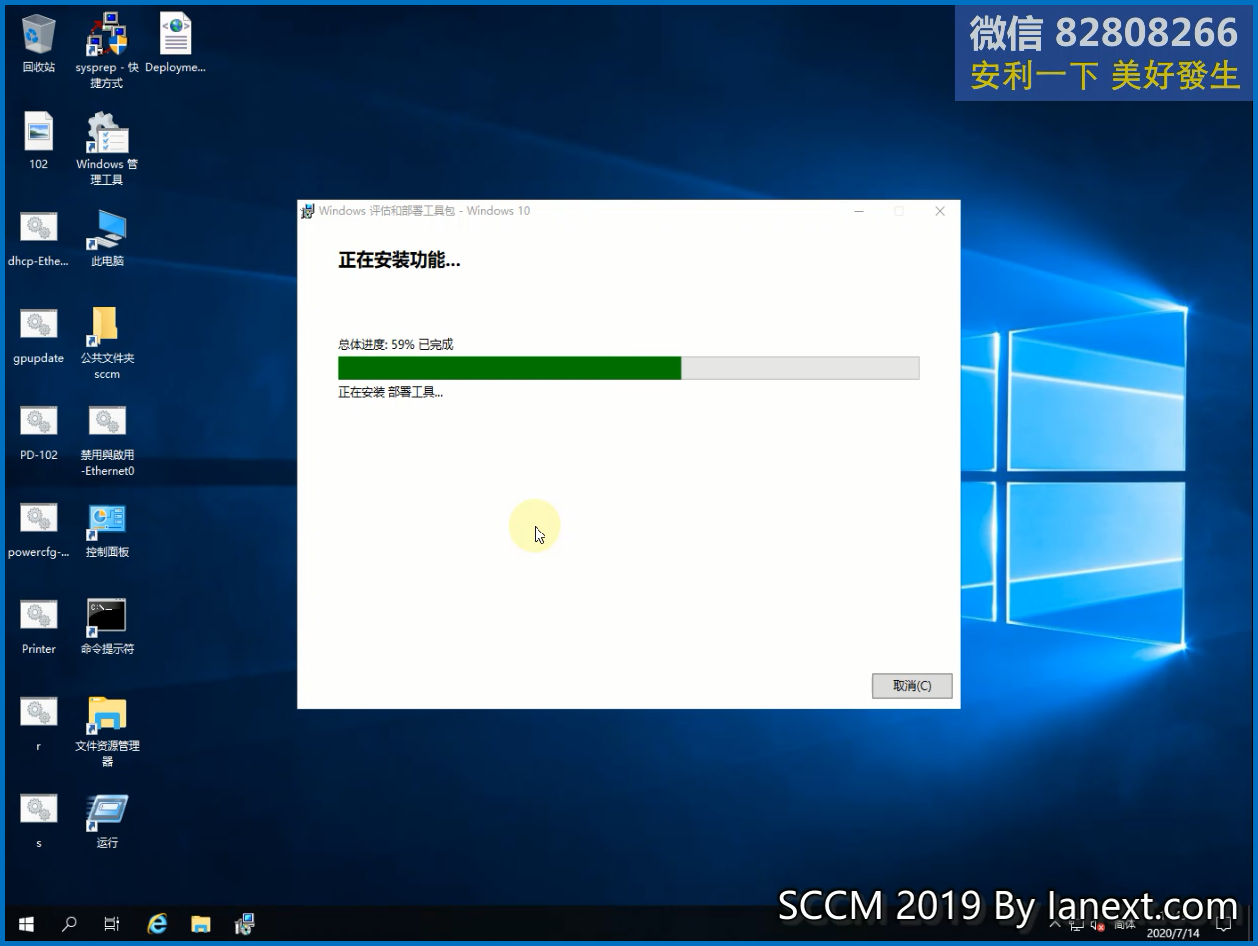The height and width of the screenshot is (946, 1258).
Task: Click the installer's overall progress bar
Action: tap(628, 368)
